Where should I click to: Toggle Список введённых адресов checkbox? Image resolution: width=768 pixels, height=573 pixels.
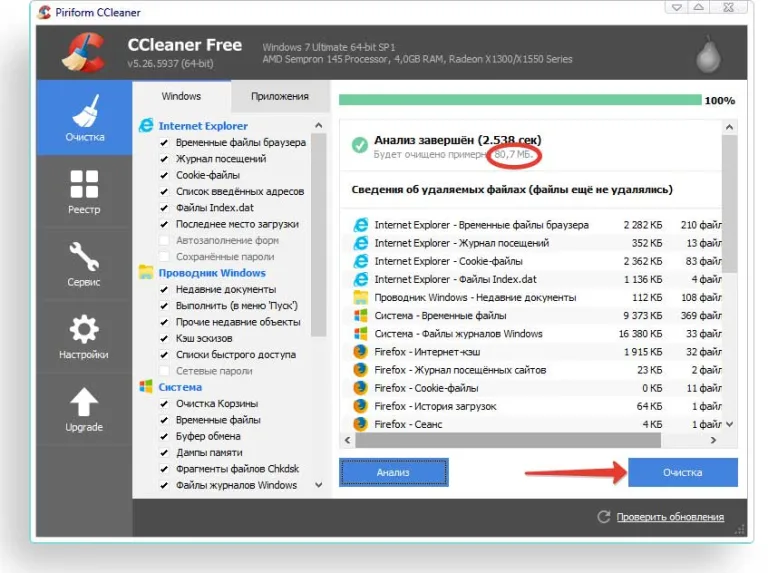click(164, 191)
